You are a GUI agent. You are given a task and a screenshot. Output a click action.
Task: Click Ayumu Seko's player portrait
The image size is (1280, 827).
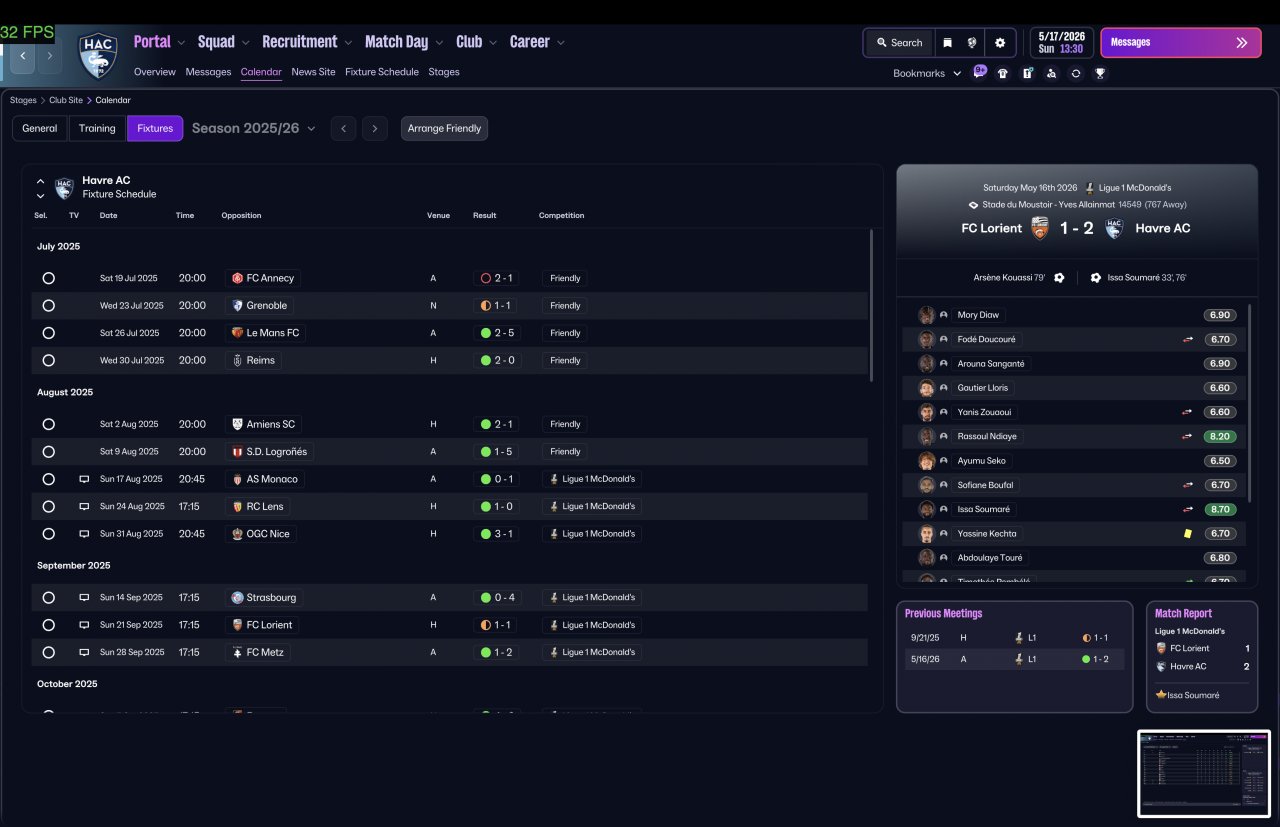click(x=927, y=461)
